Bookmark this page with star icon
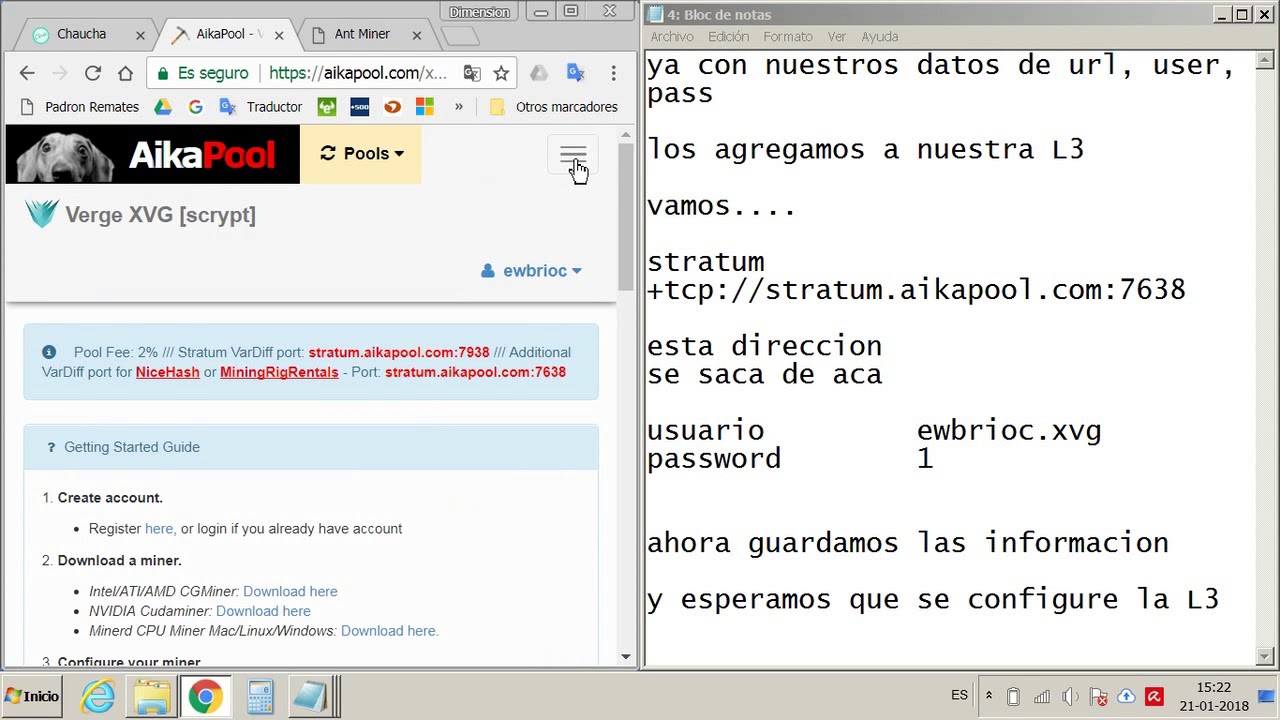This screenshot has width=1280, height=720. (x=501, y=73)
